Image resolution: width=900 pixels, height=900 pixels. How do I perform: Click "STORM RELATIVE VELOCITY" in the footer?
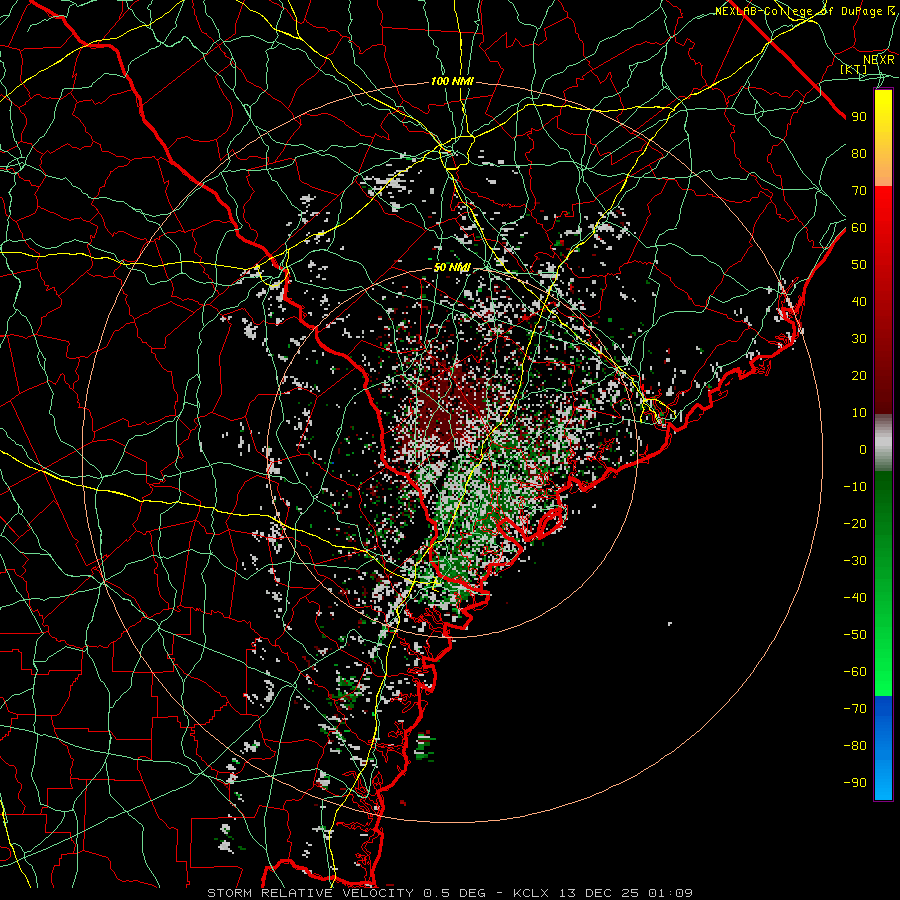311,893
